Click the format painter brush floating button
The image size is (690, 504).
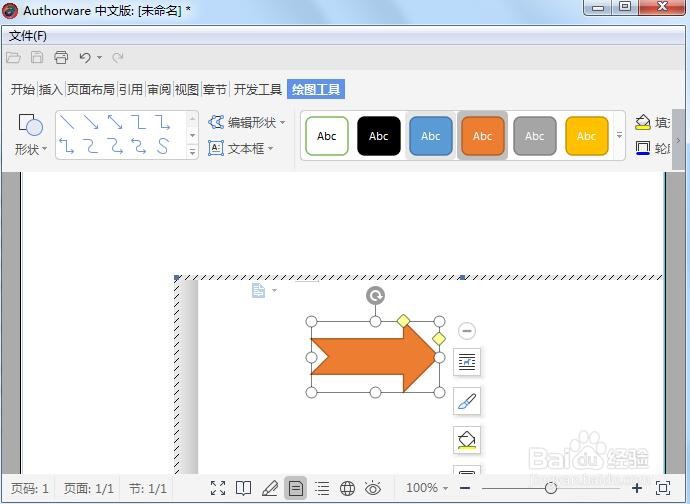[x=466, y=401]
